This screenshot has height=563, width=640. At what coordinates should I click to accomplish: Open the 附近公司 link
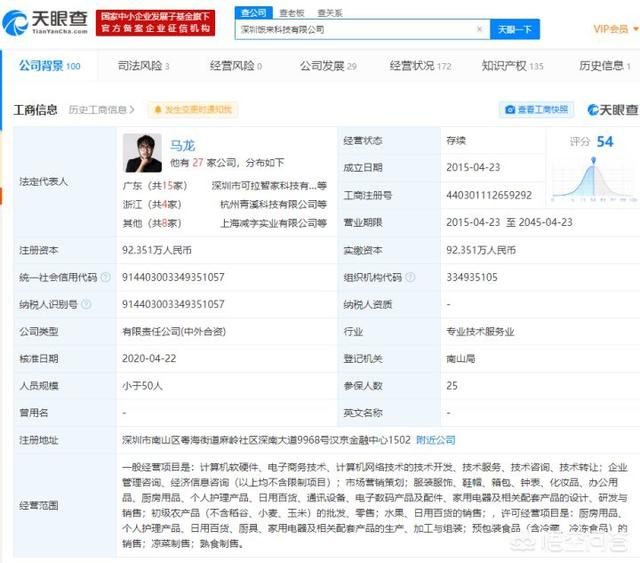(436, 440)
